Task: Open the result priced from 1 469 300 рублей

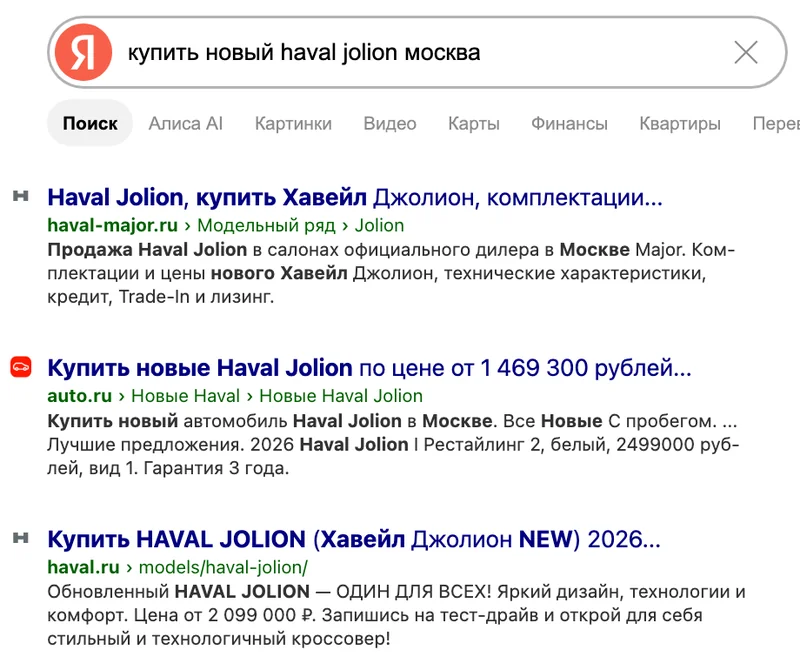Action: click(x=369, y=368)
